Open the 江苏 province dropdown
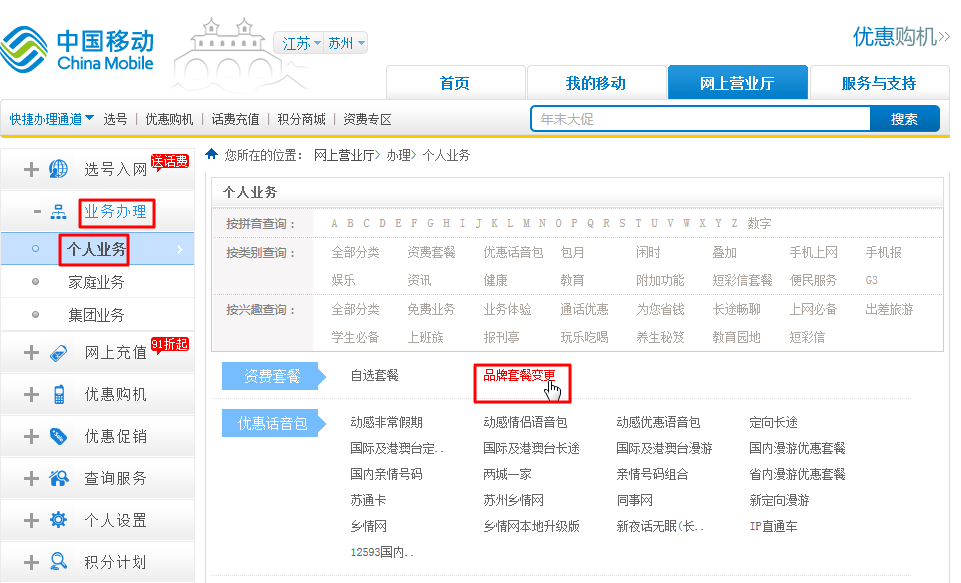 point(301,43)
